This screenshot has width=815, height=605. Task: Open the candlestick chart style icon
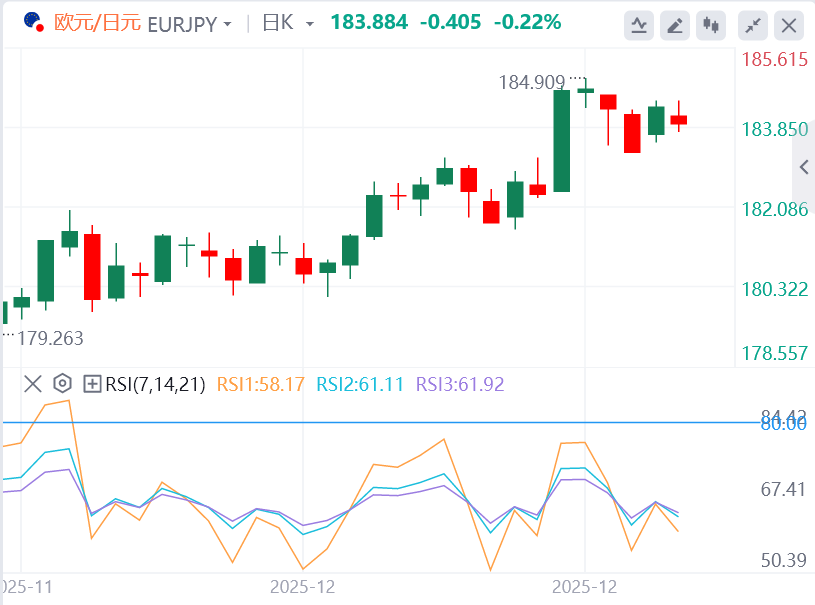[712, 24]
